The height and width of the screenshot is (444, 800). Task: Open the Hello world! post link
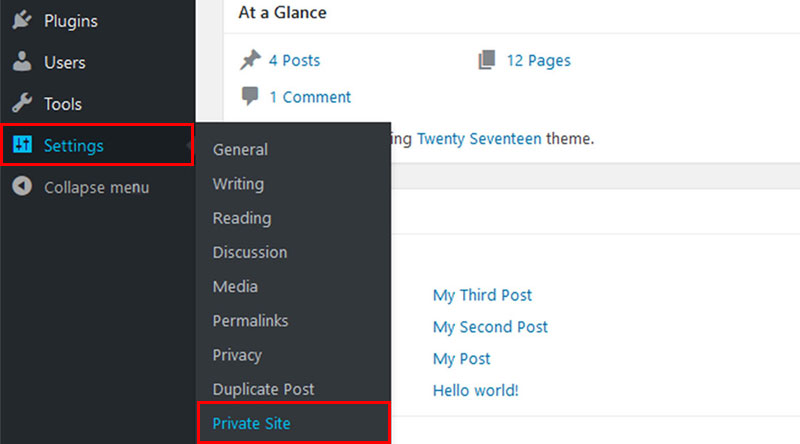(476, 390)
